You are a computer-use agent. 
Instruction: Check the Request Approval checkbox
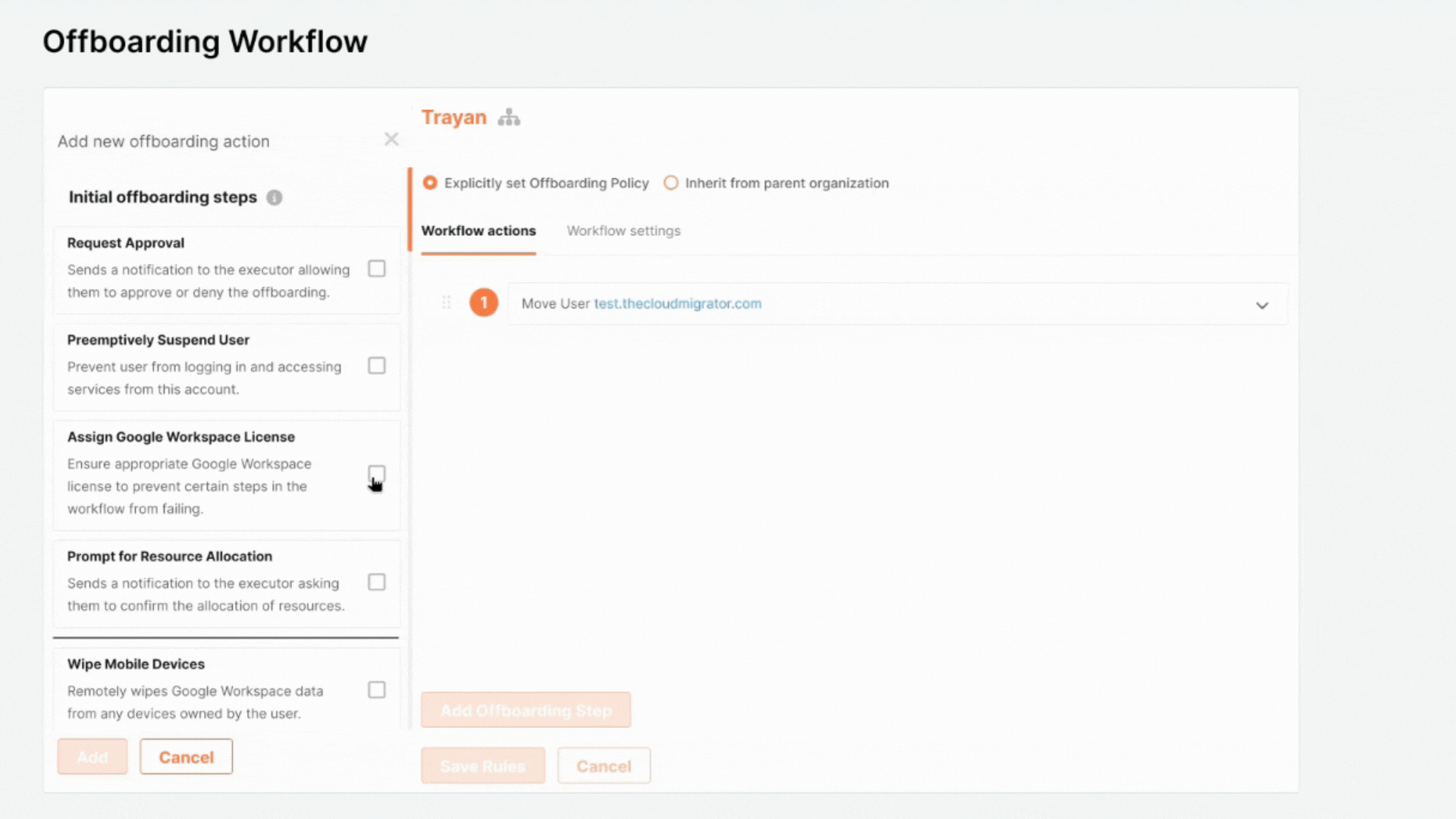pos(377,268)
